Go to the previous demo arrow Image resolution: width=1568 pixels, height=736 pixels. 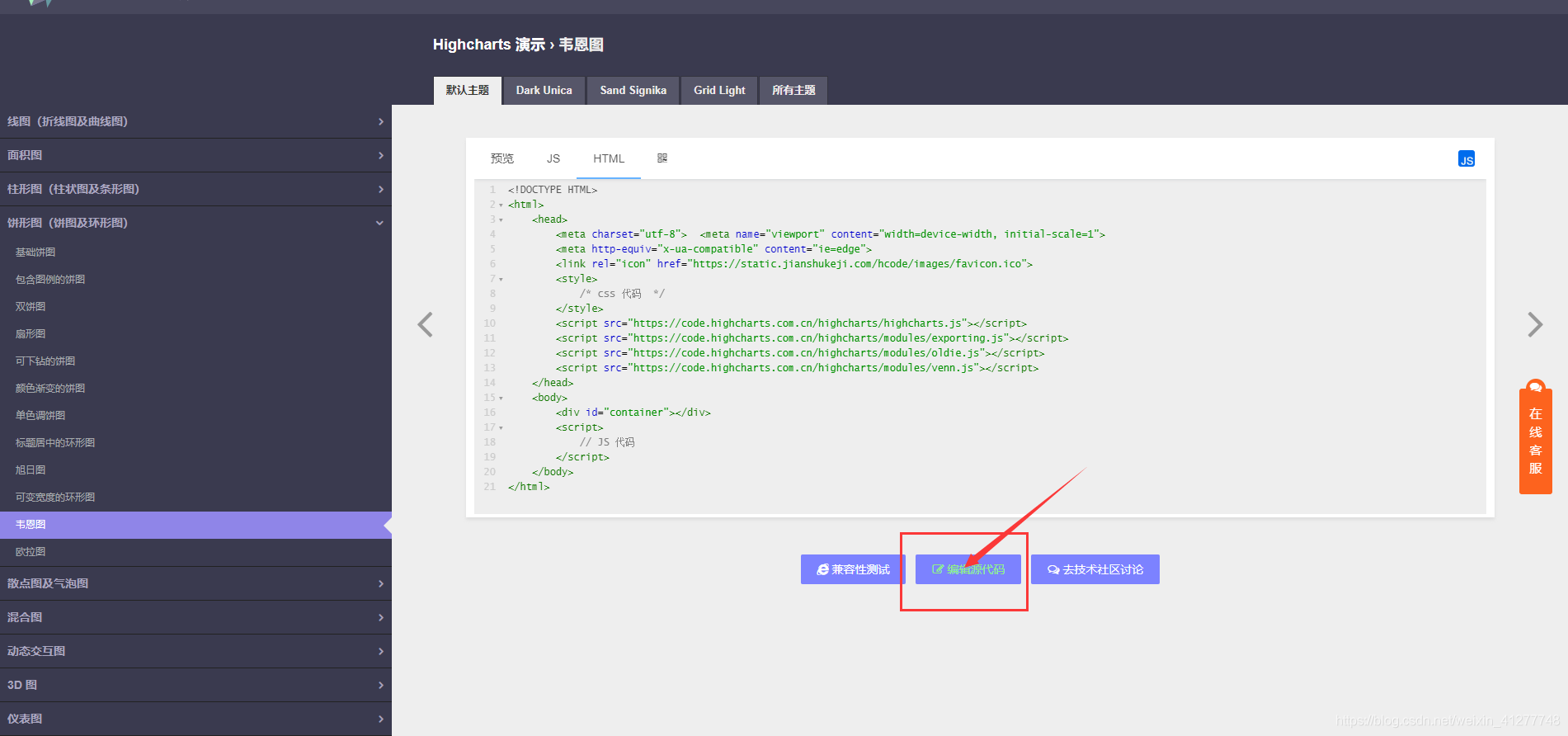pyautogui.click(x=426, y=324)
